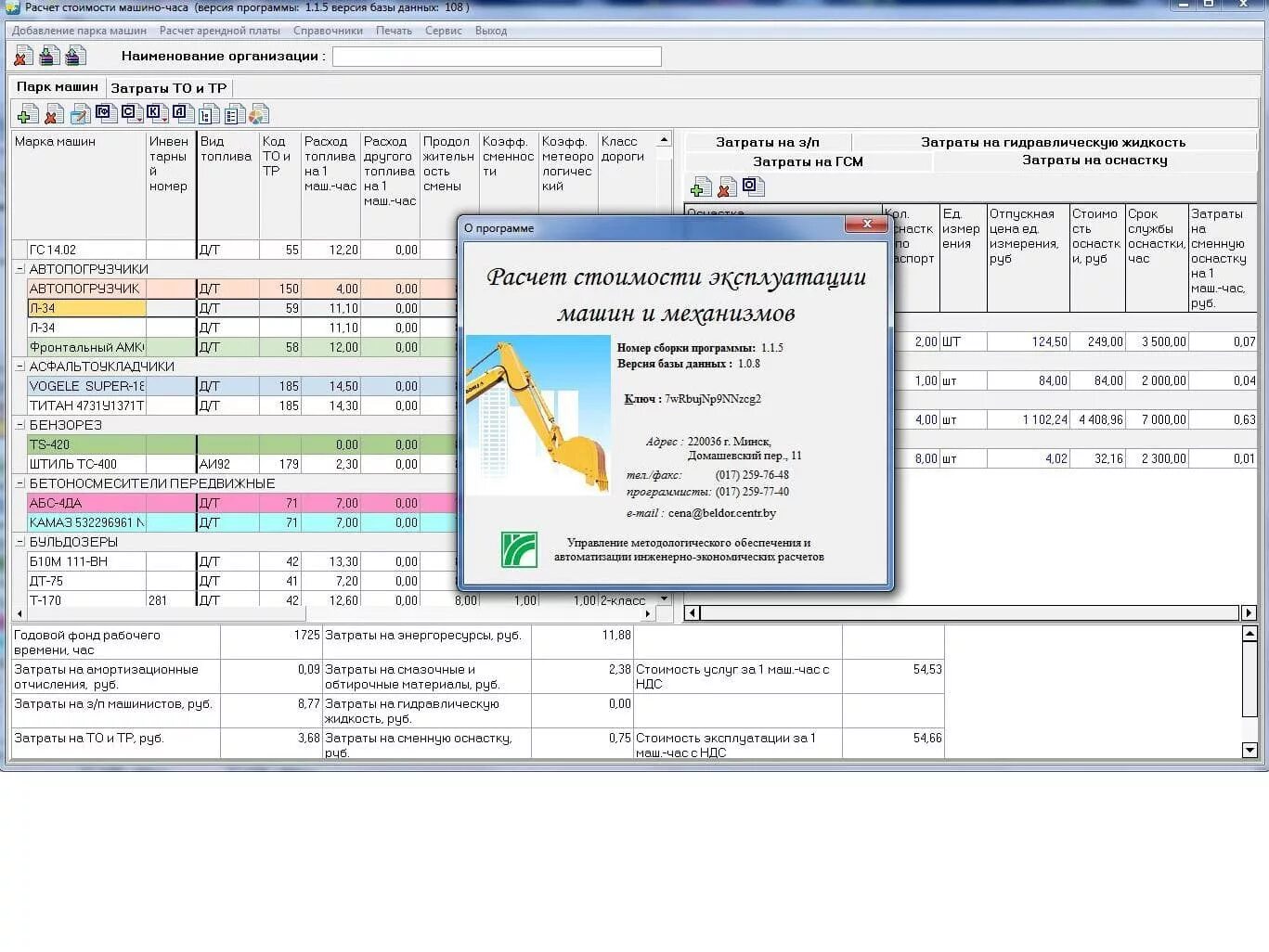Click the export data icon with up arrow

click(x=75, y=57)
